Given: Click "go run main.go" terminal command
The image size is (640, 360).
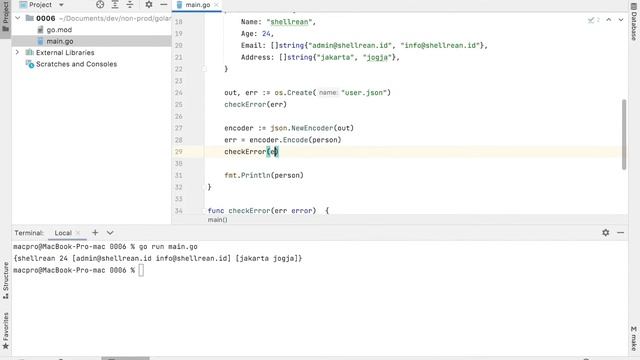Looking at the screenshot, I should coord(168,247).
